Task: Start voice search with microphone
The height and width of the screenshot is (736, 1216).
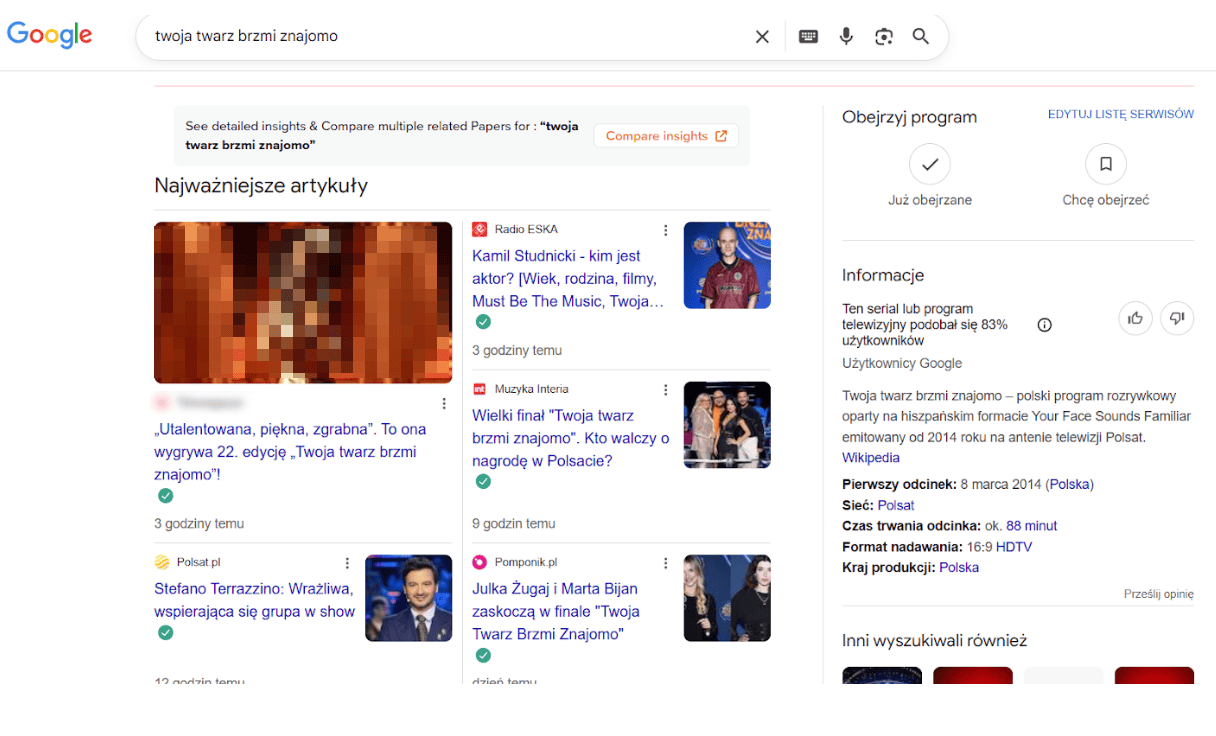Action: [x=846, y=37]
